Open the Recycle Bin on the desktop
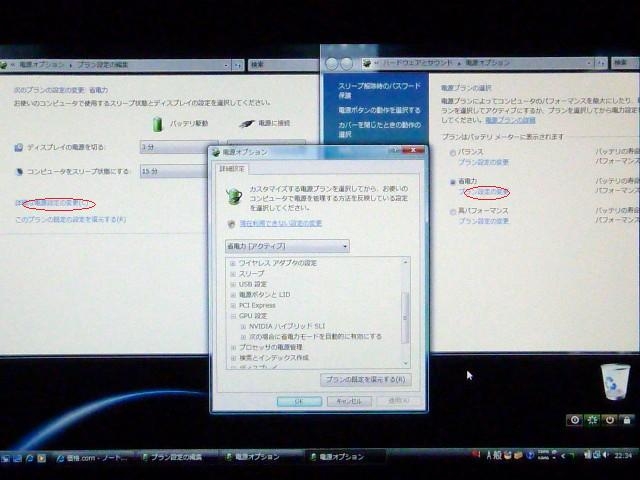 [x=616, y=382]
